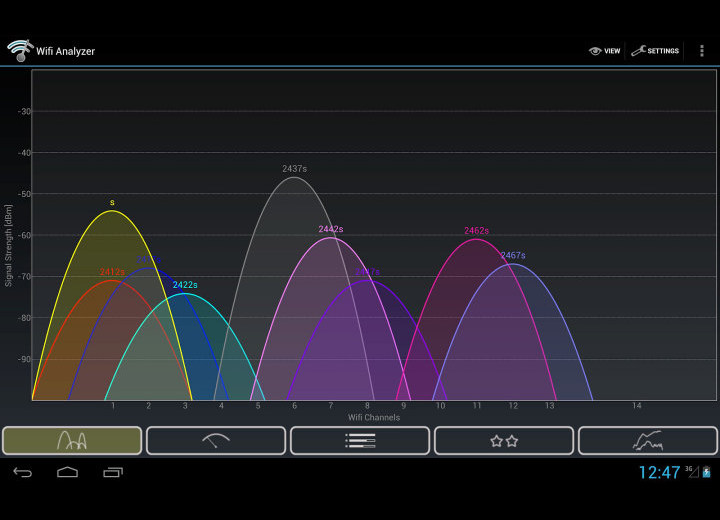Tap the Android recent apps button
Image resolution: width=720 pixels, height=520 pixels.
[x=113, y=472]
